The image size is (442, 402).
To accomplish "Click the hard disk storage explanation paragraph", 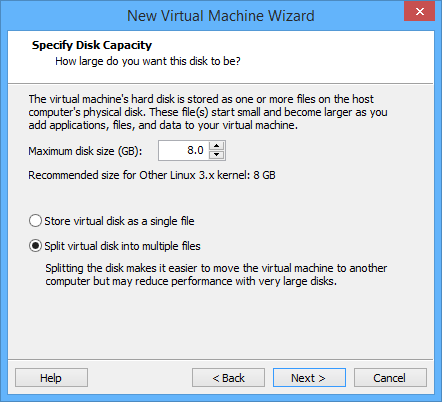I will (x=208, y=112).
